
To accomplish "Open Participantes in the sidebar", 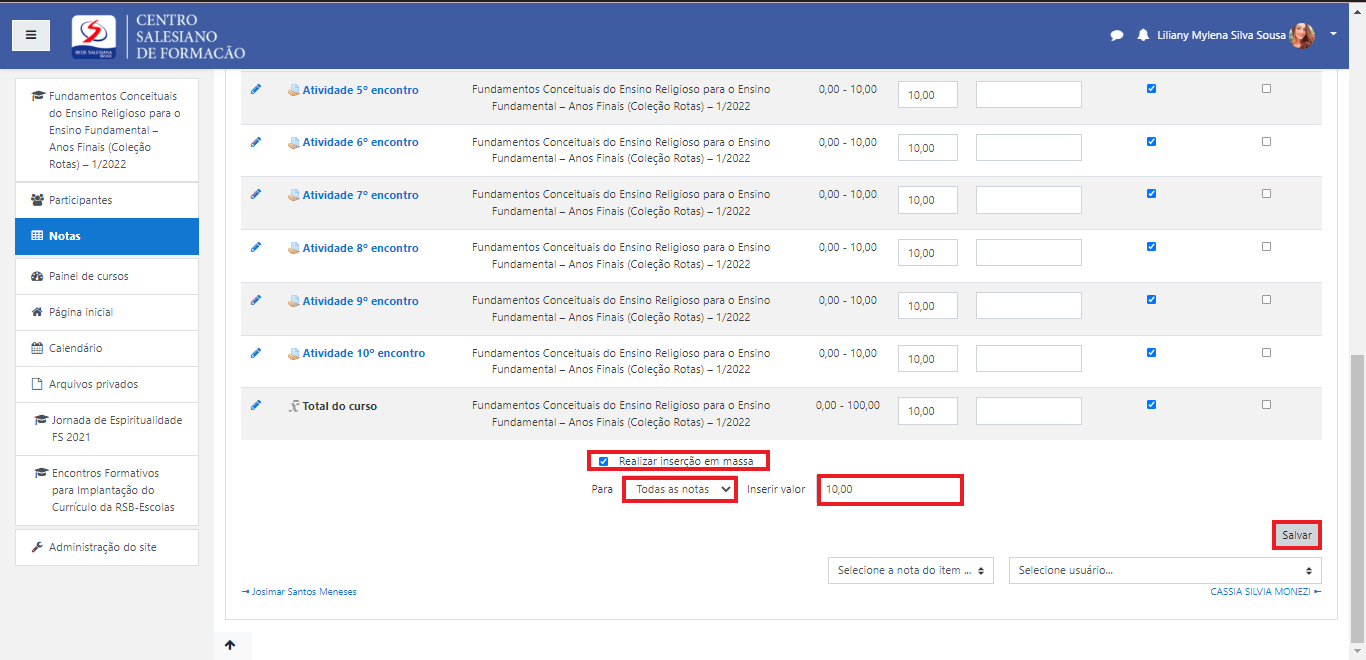I will 80,200.
